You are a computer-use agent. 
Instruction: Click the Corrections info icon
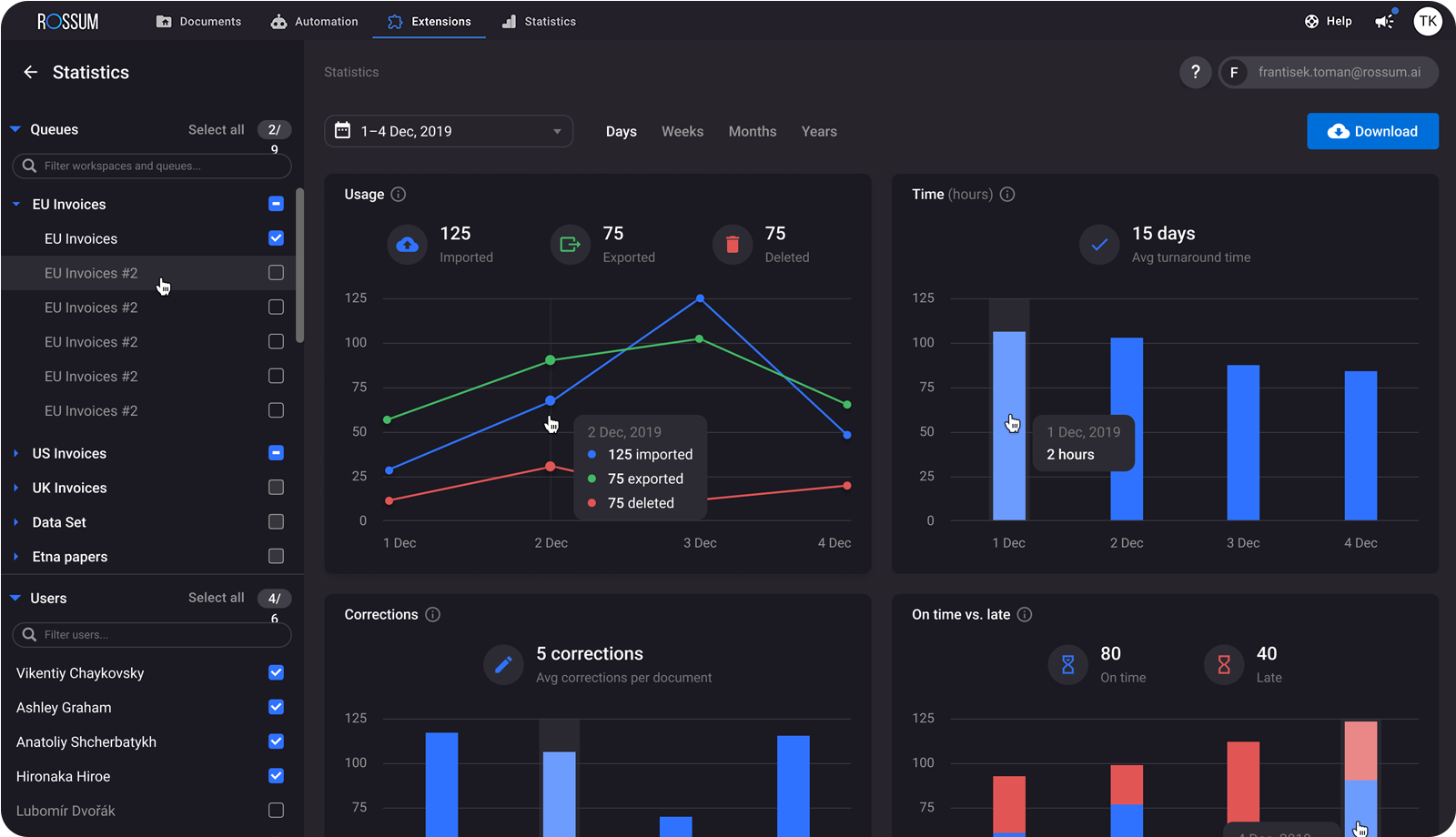tap(433, 614)
